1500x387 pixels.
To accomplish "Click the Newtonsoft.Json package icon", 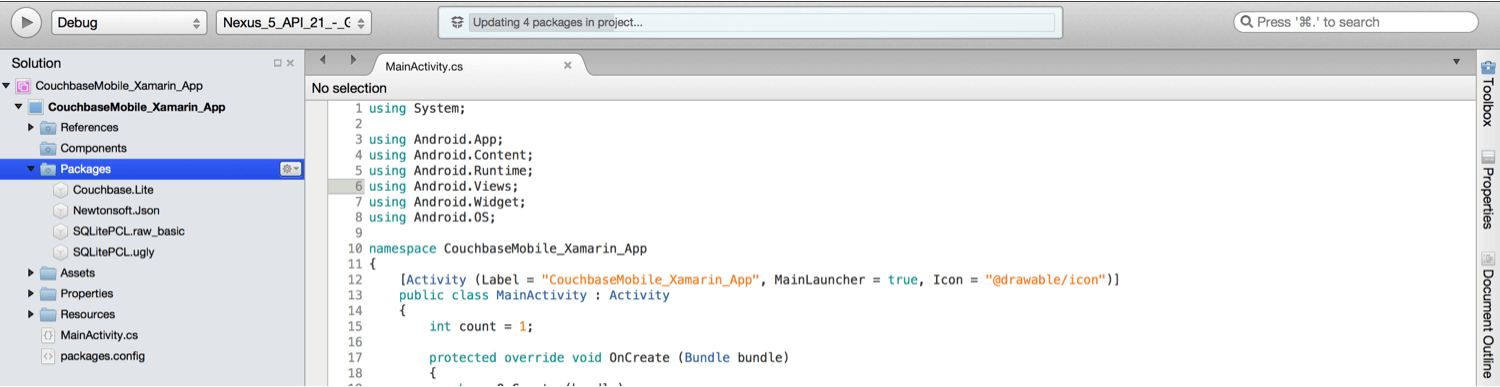I will click(60, 211).
